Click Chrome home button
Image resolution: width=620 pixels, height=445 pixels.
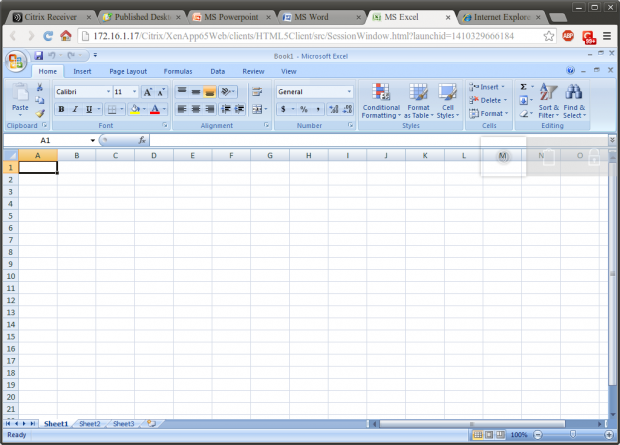coord(66,36)
